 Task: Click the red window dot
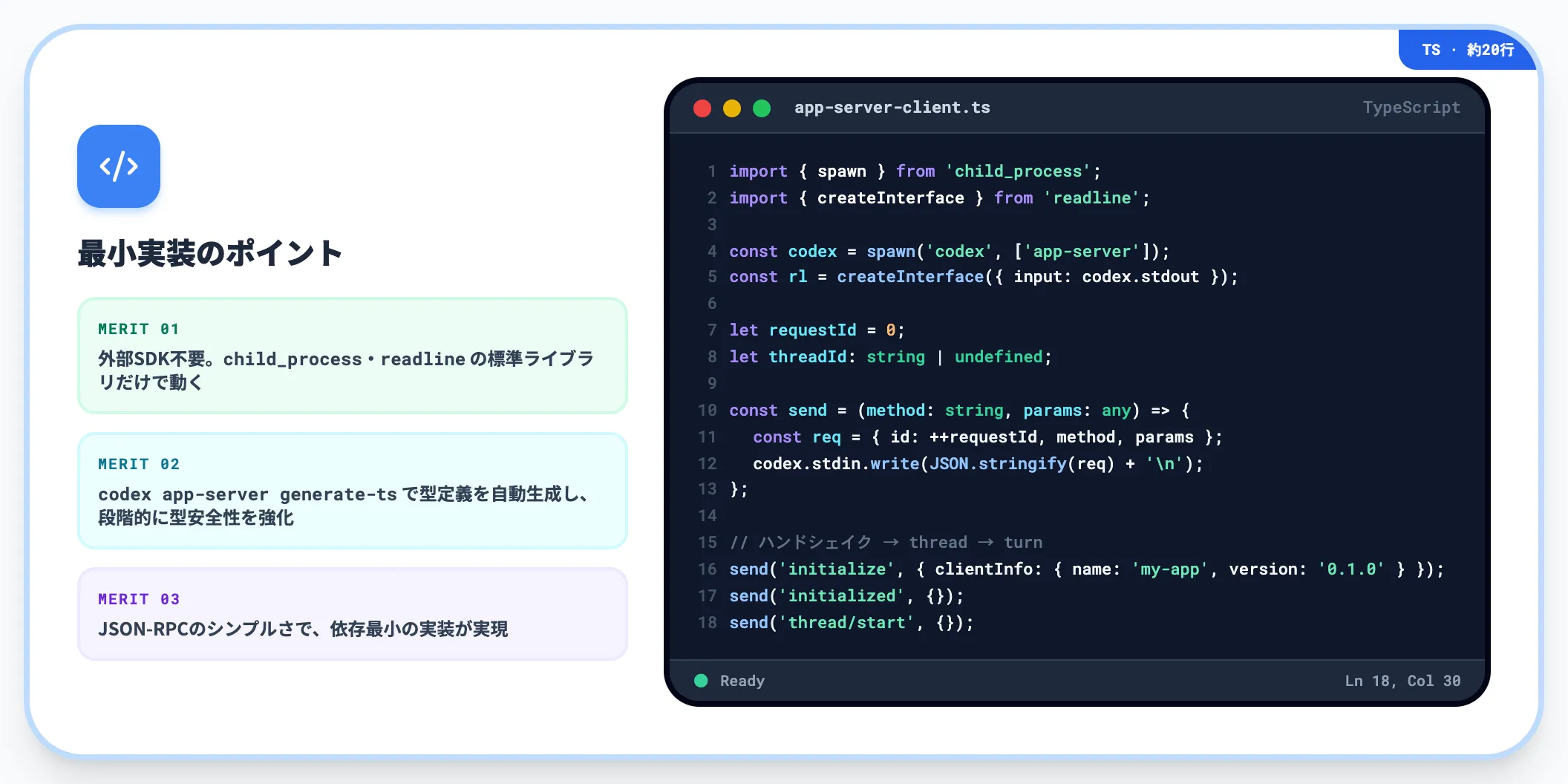(x=702, y=108)
